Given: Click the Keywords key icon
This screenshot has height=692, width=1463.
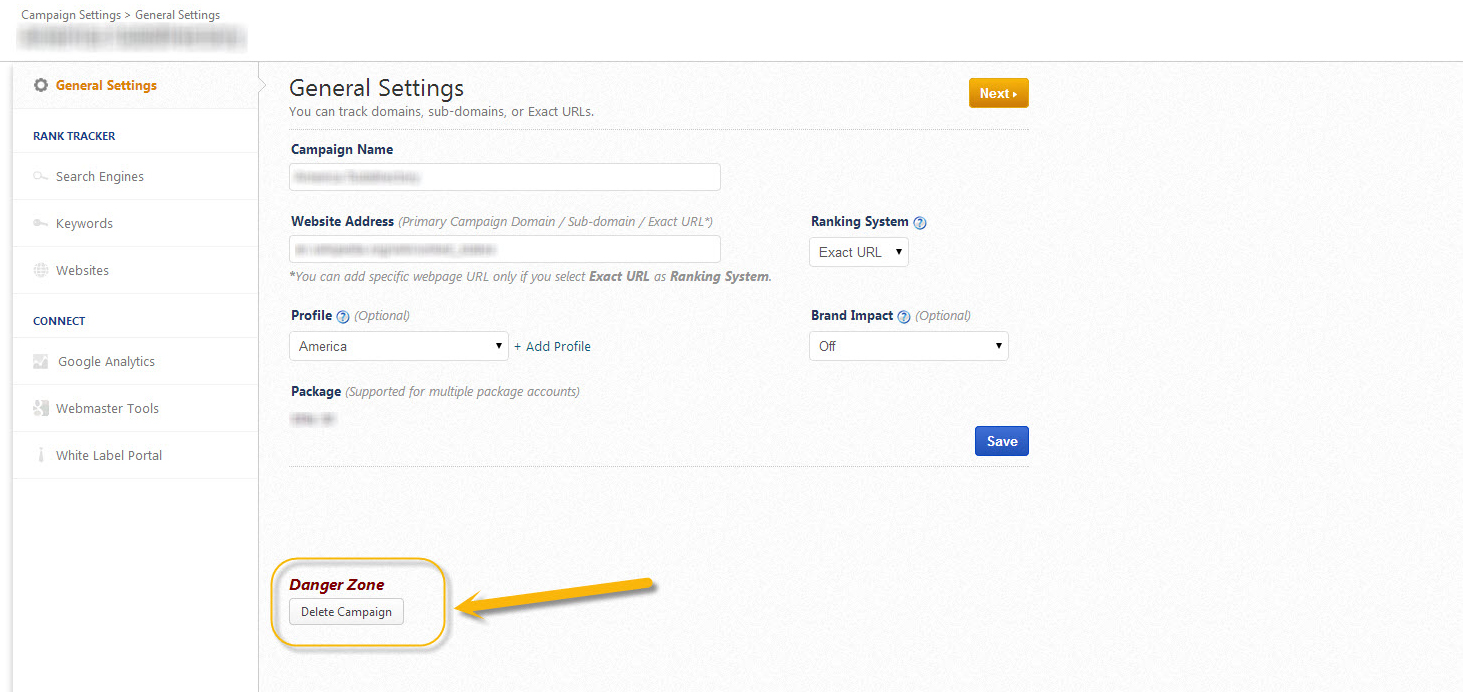Looking at the screenshot, I should (x=40, y=224).
